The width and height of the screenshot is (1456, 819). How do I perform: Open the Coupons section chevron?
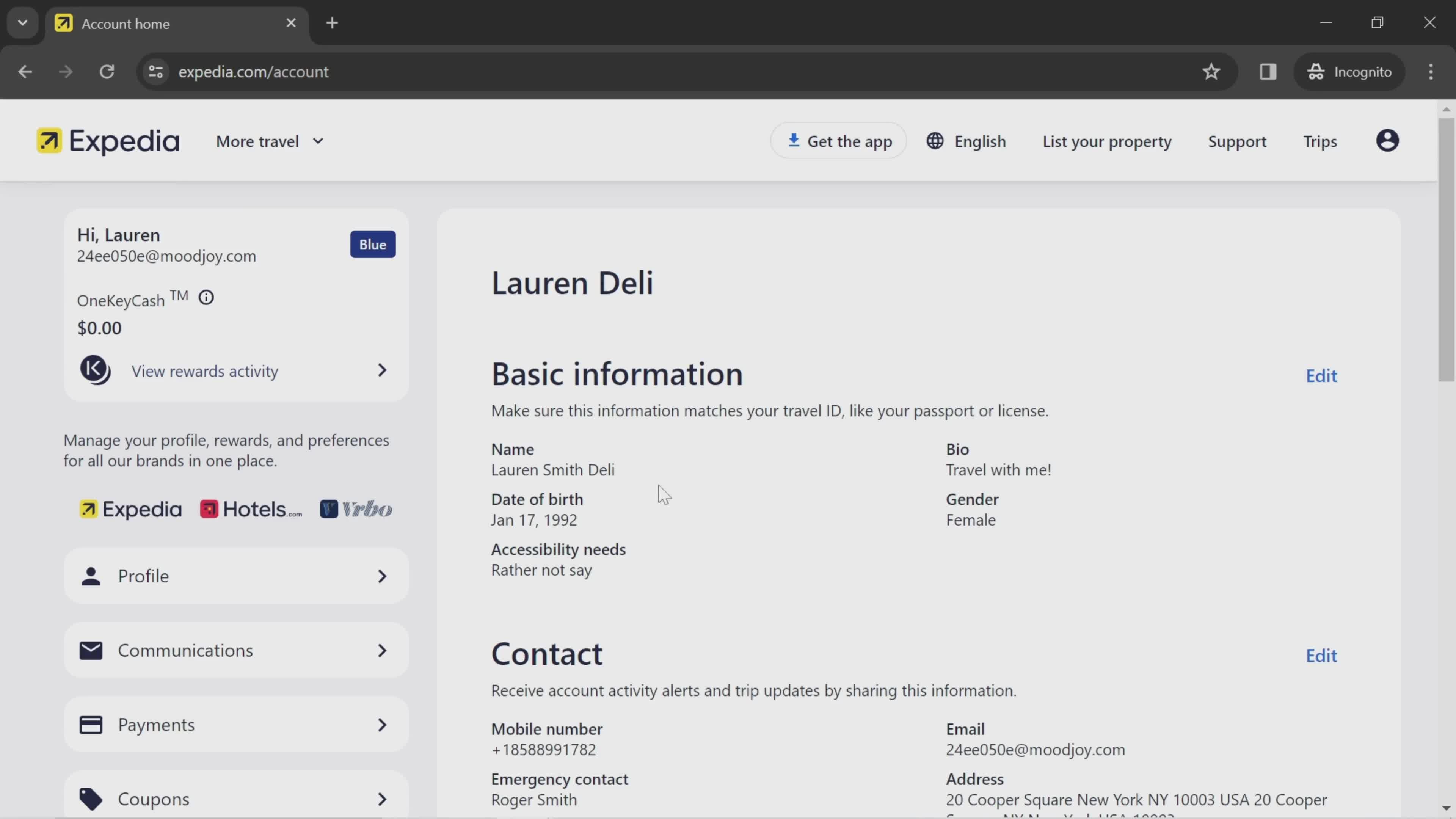click(x=382, y=799)
